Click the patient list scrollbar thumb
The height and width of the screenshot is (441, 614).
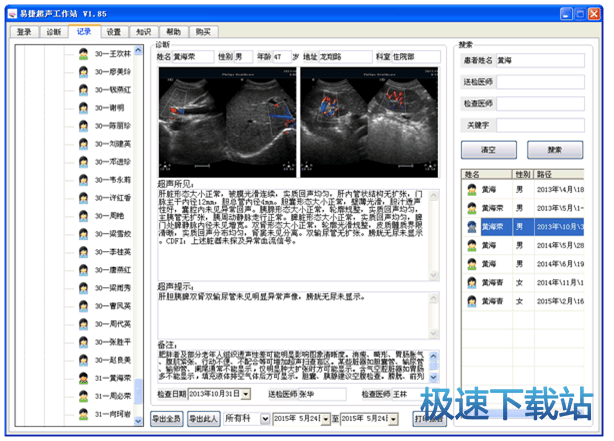pos(138,391)
